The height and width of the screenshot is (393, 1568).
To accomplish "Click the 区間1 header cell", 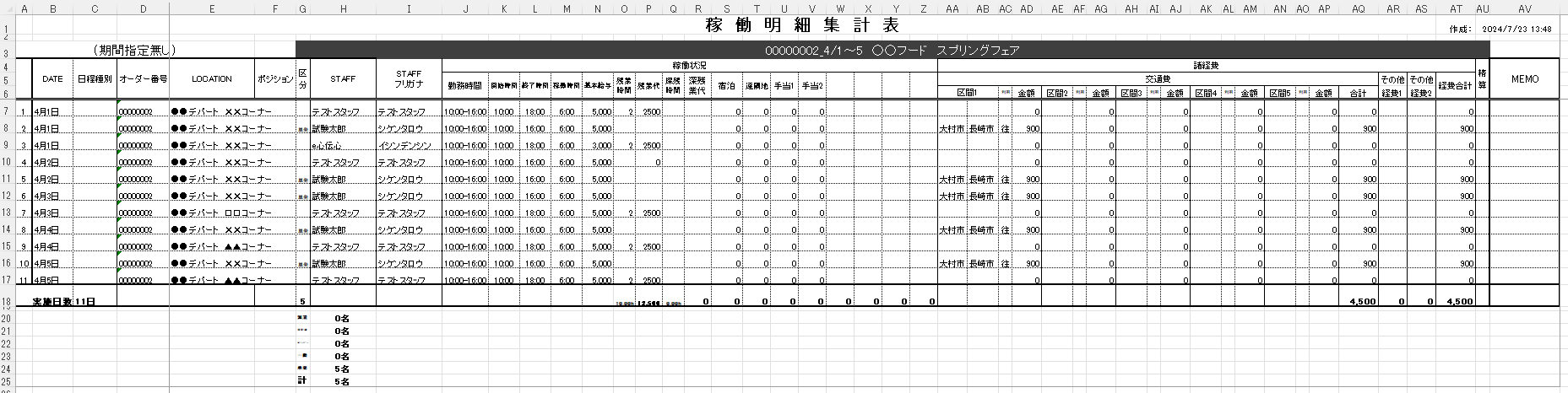I will point(968,93).
